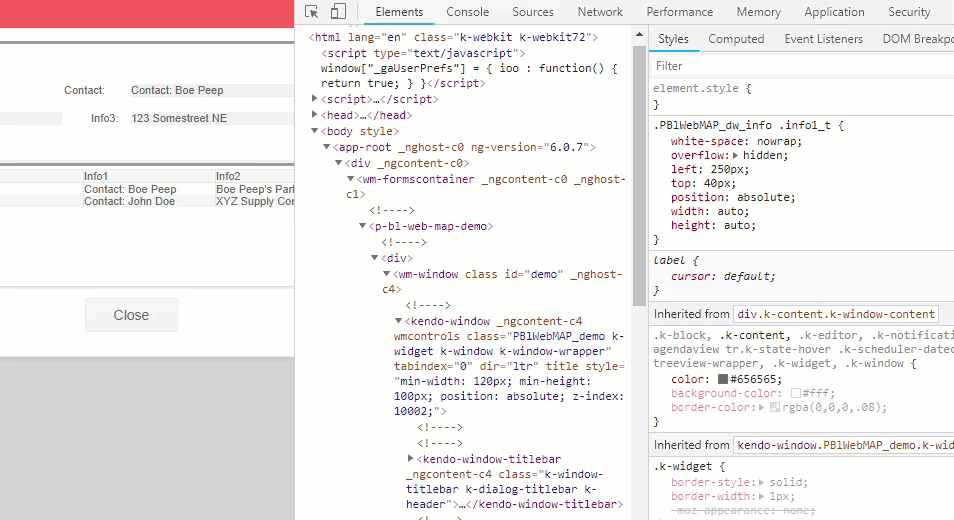Select the DOM Breakpoints sub-tab

point(918,39)
